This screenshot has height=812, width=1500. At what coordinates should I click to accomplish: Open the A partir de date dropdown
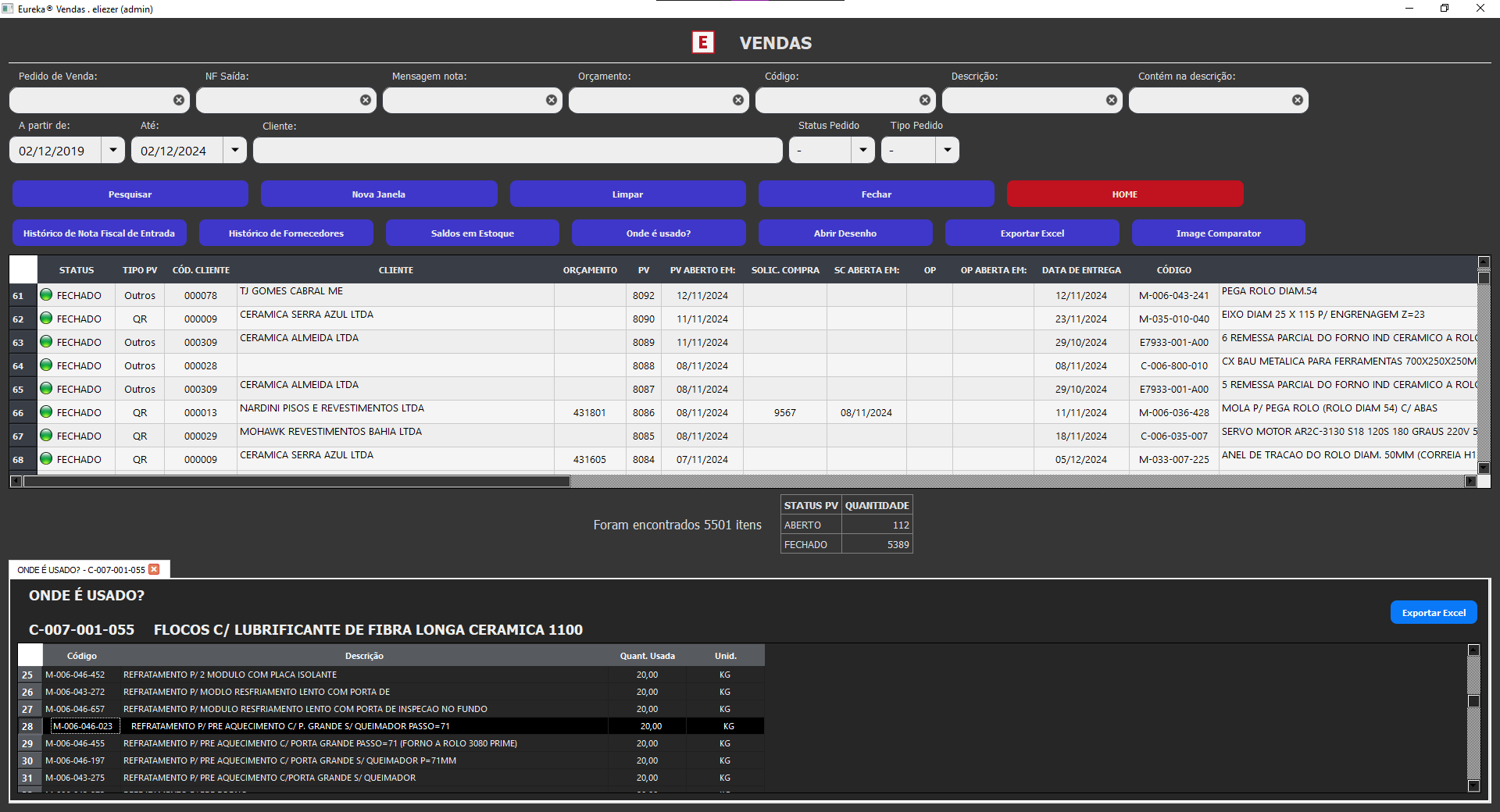[113, 150]
